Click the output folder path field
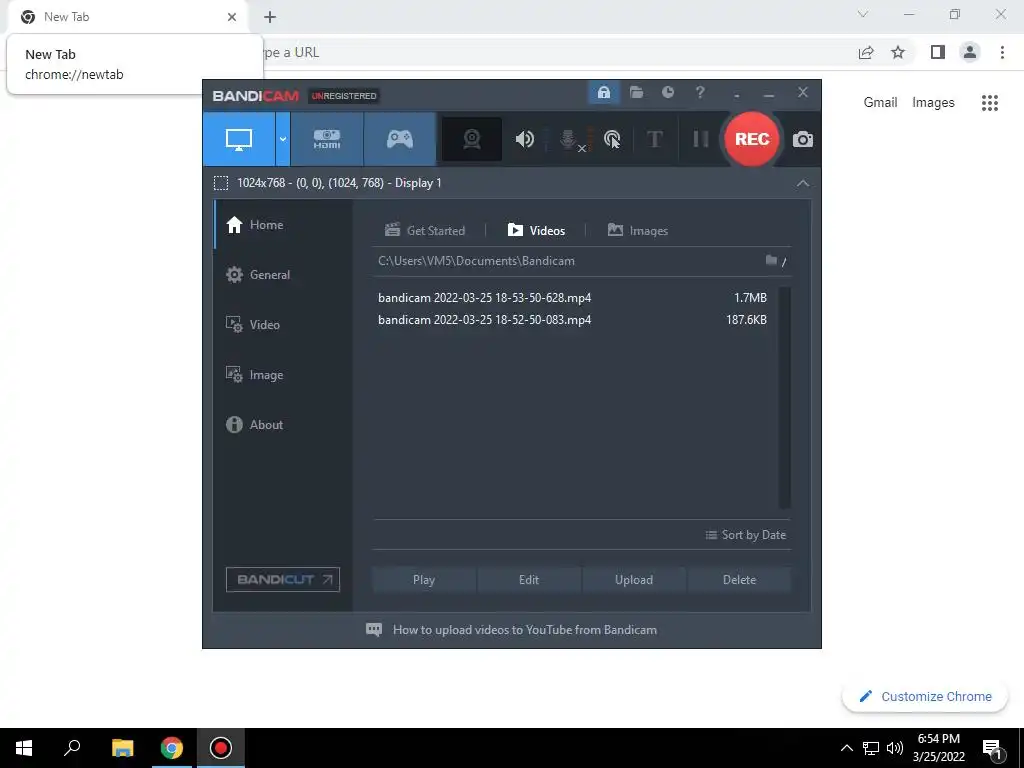This screenshot has height=768, width=1024. (x=568, y=261)
